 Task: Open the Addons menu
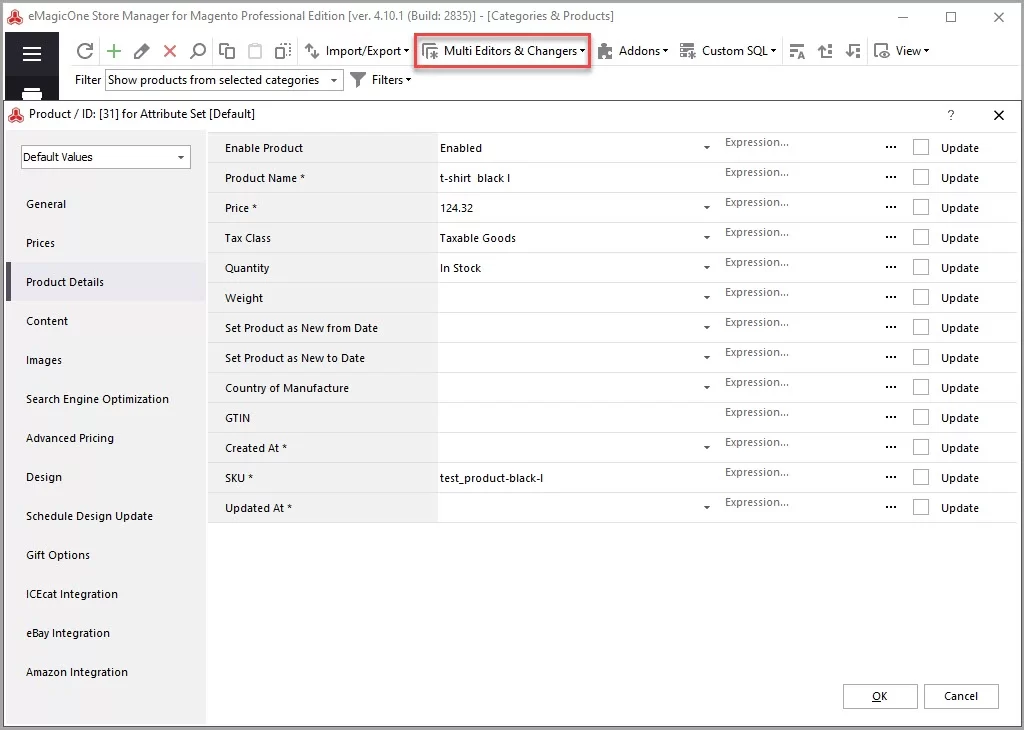coord(633,51)
